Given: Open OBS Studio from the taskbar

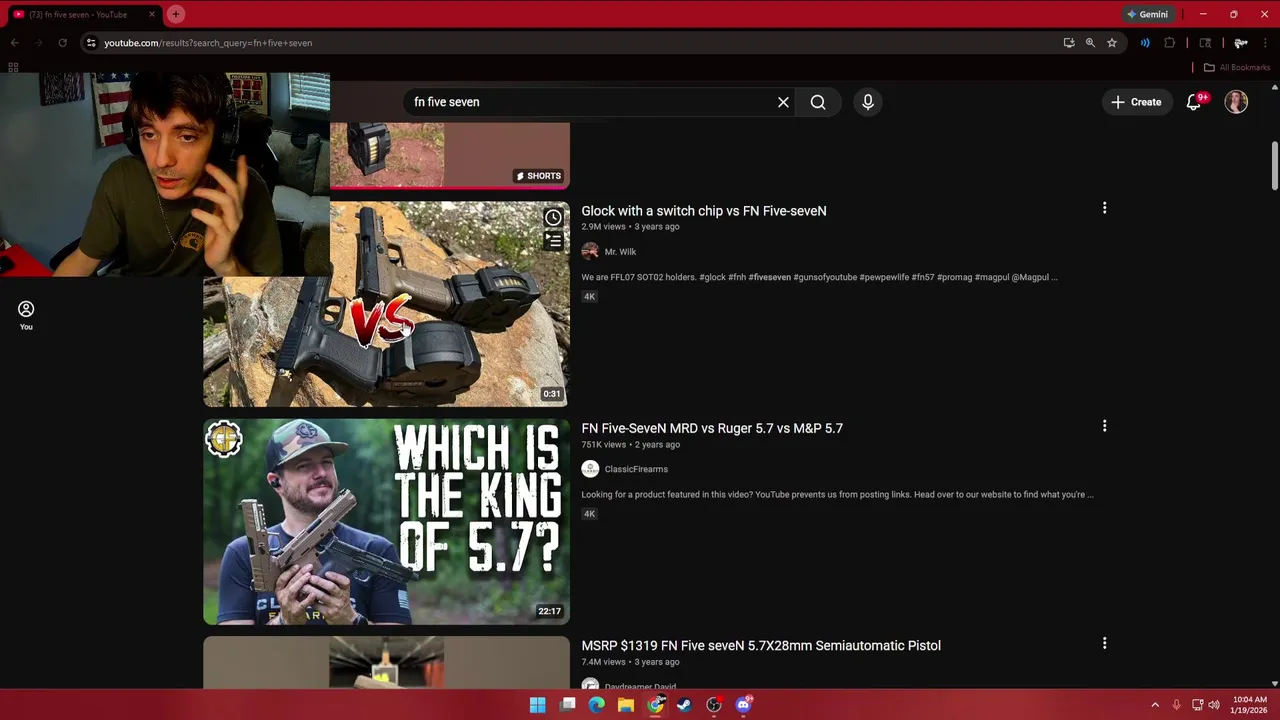Looking at the screenshot, I should click(x=714, y=705).
